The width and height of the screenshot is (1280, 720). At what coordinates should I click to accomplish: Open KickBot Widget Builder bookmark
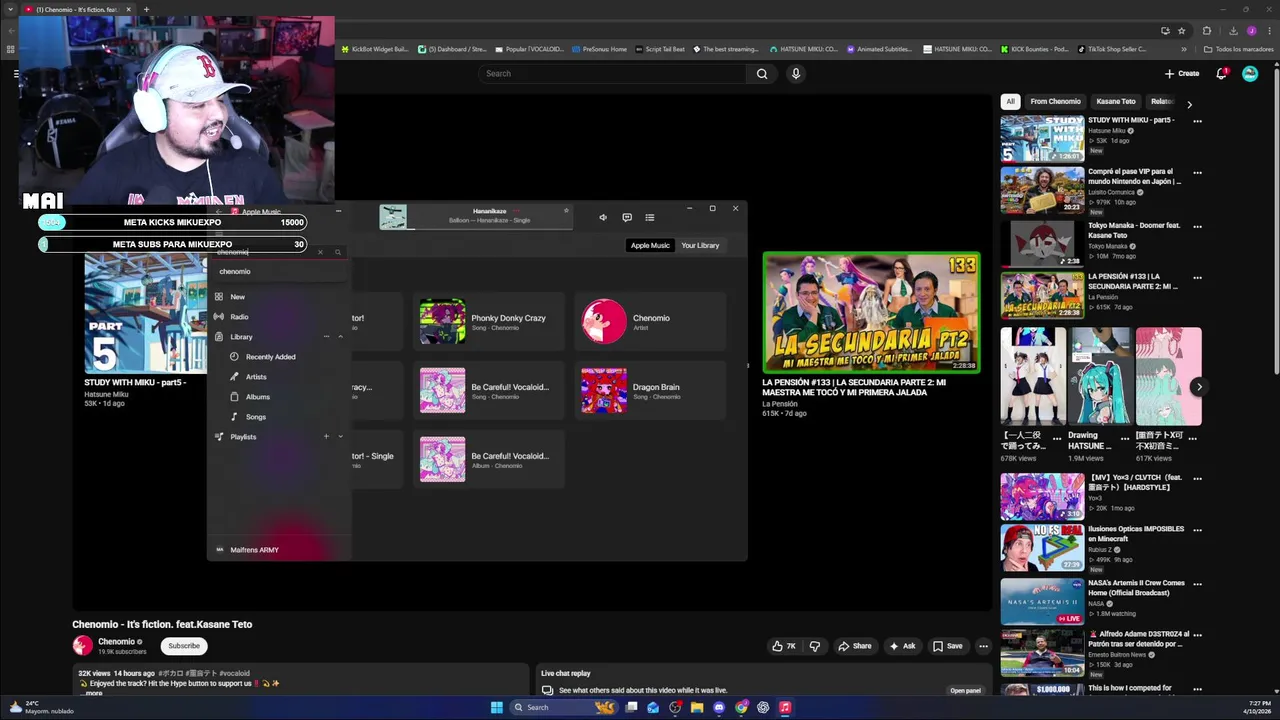tap(375, 49)
